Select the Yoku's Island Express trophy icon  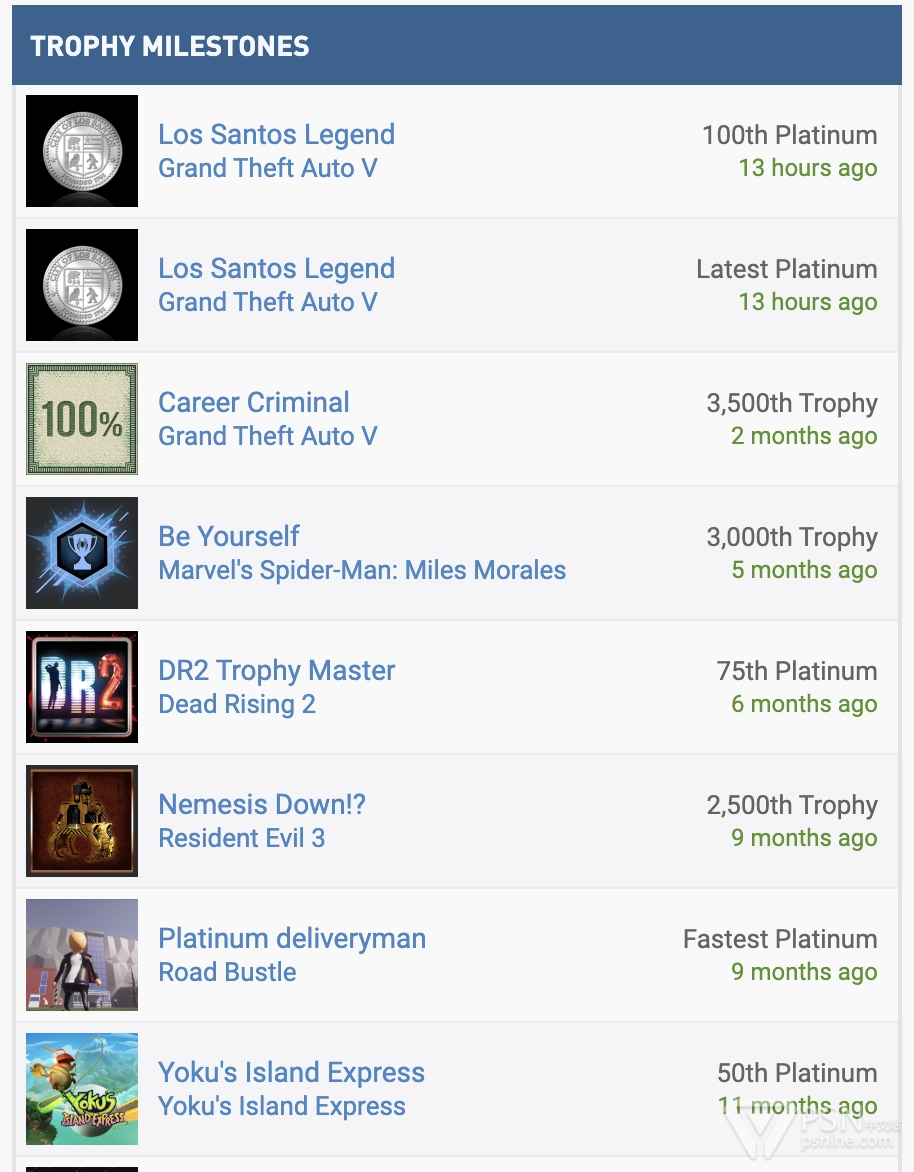click(x=82, y=1088)
